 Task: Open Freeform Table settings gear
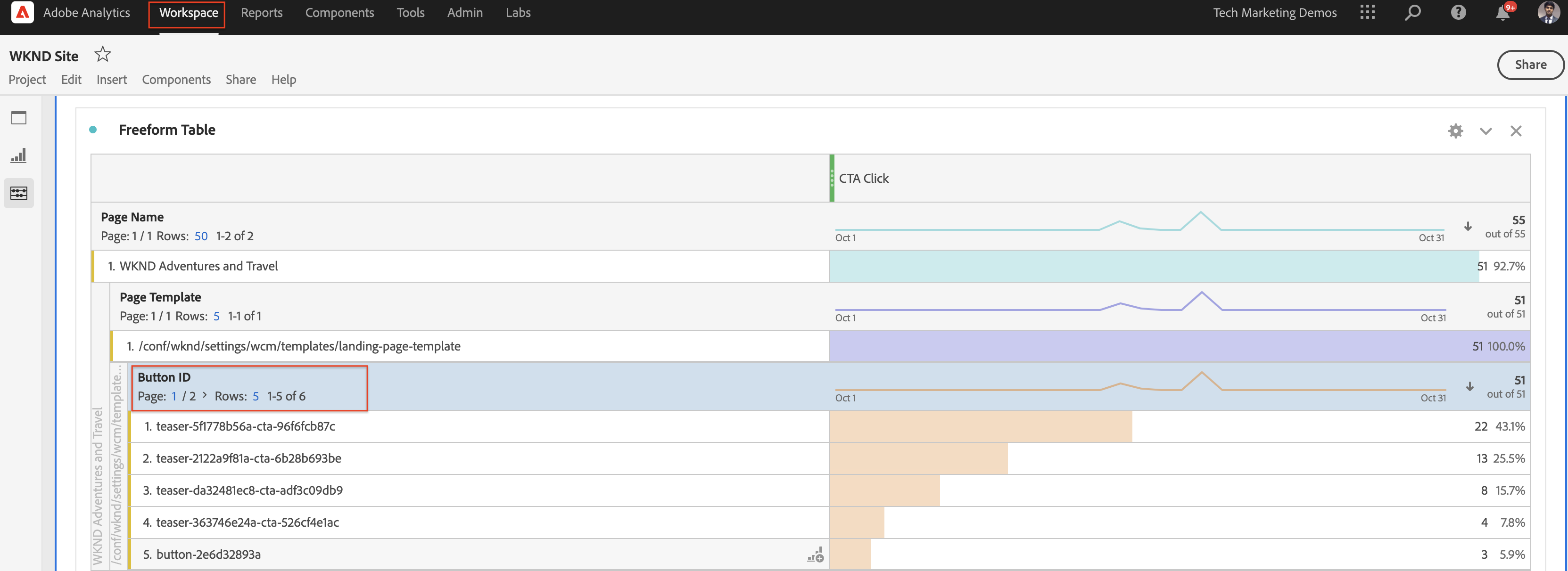tap(1455, 131)
